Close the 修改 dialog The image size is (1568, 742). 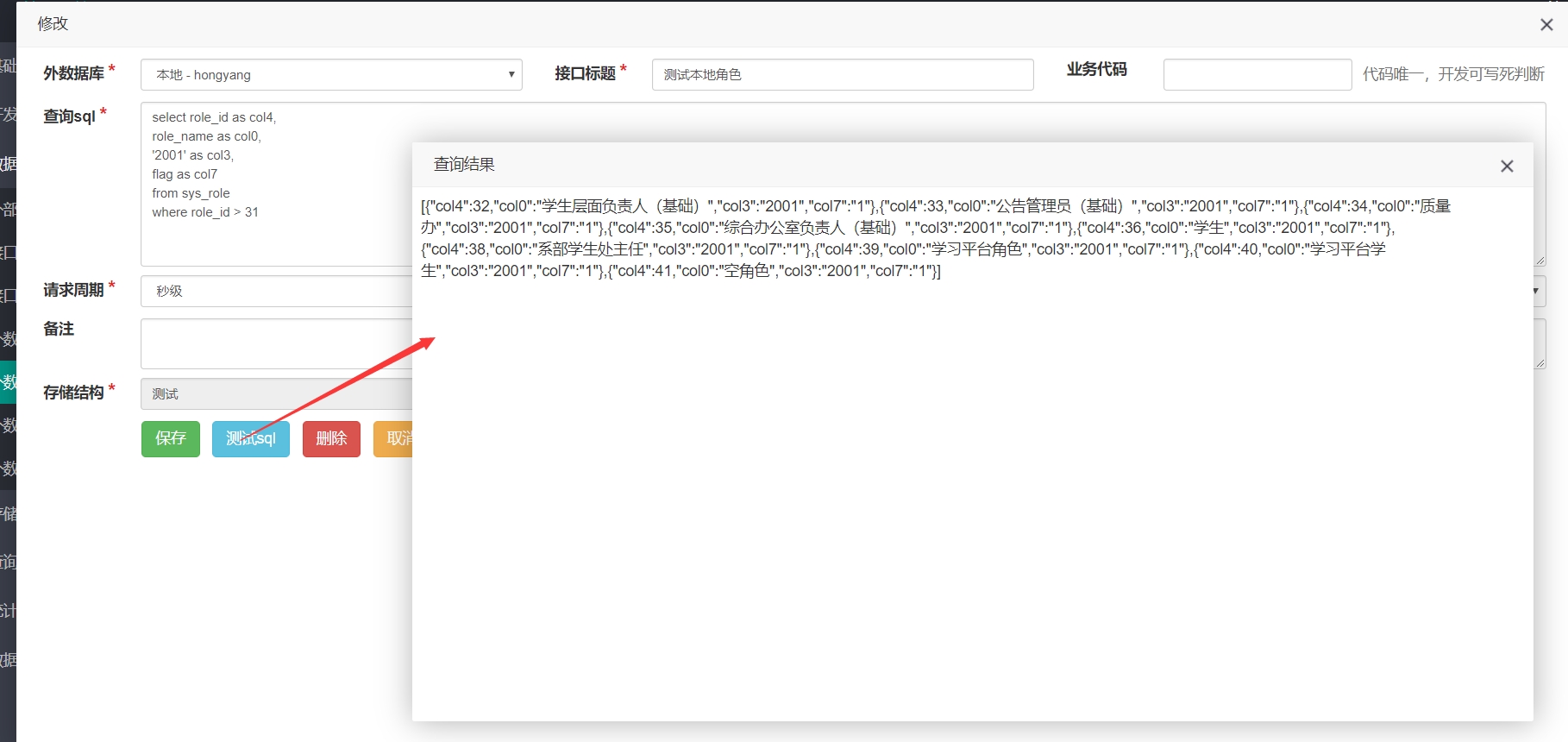click(1546, 25)
